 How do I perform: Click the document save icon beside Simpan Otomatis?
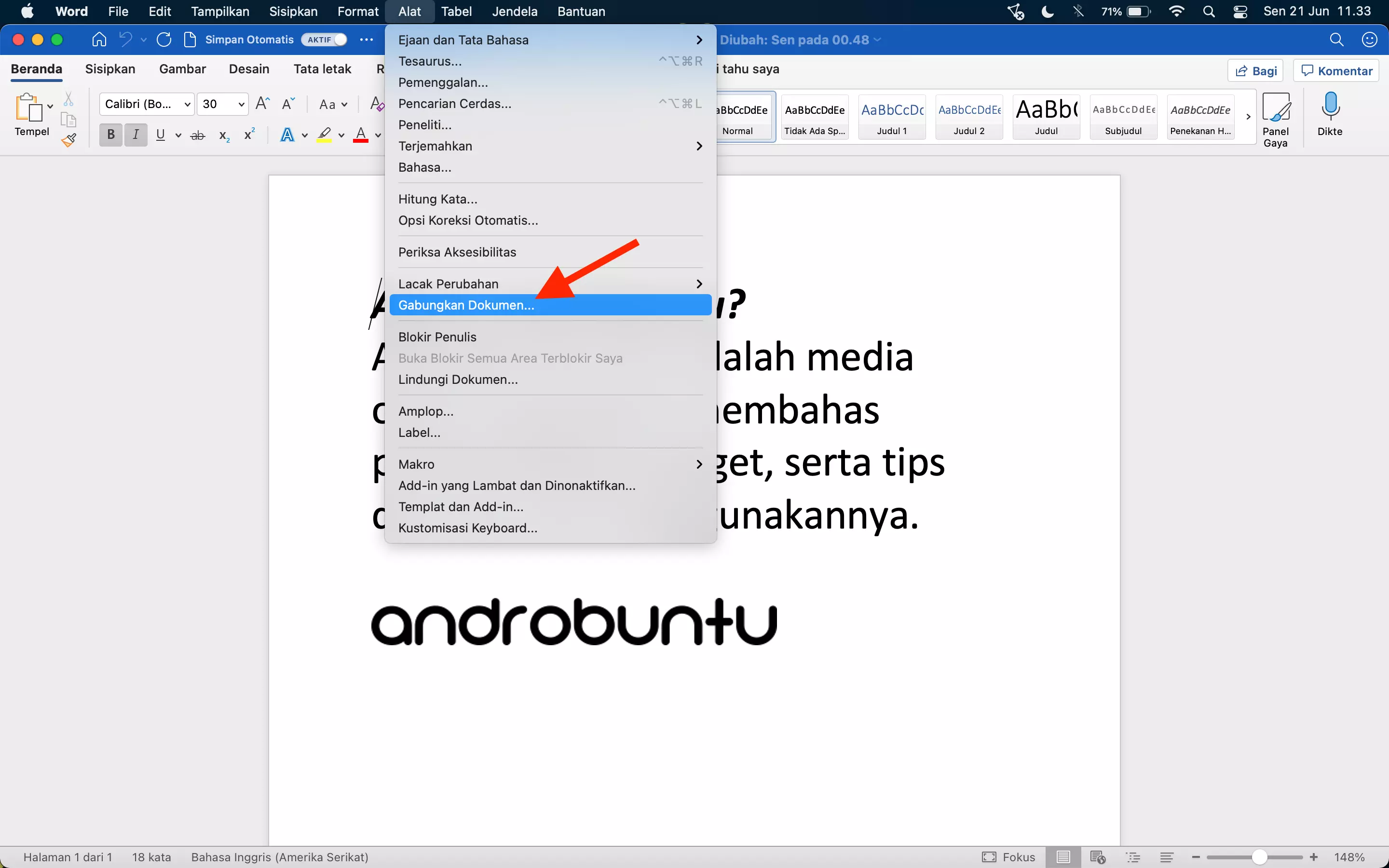pos(190,40)
